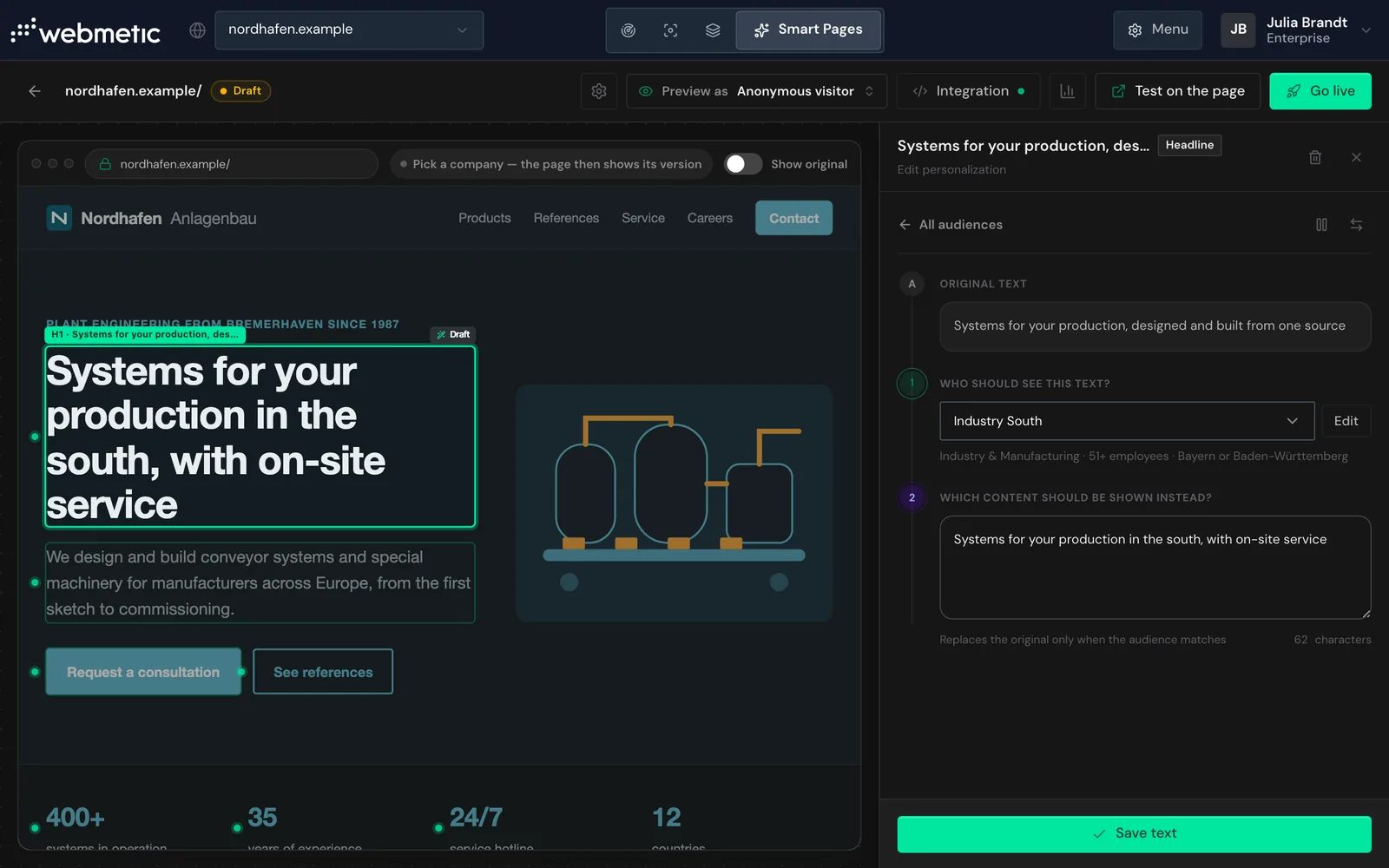Screen dimensions: 1389x868
Task: Open page settings gear icon
Action: point(599,91)
